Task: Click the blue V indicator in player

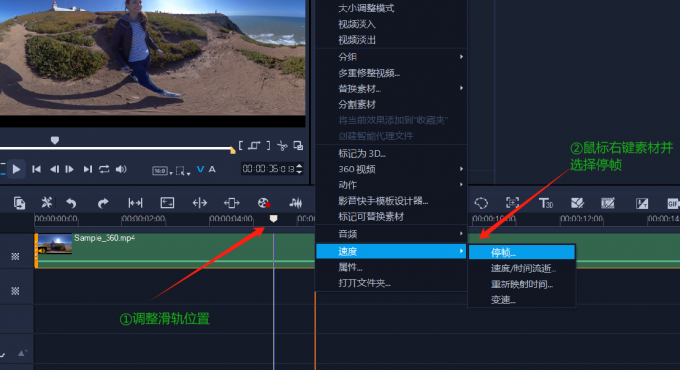Action: click(200, 169)
